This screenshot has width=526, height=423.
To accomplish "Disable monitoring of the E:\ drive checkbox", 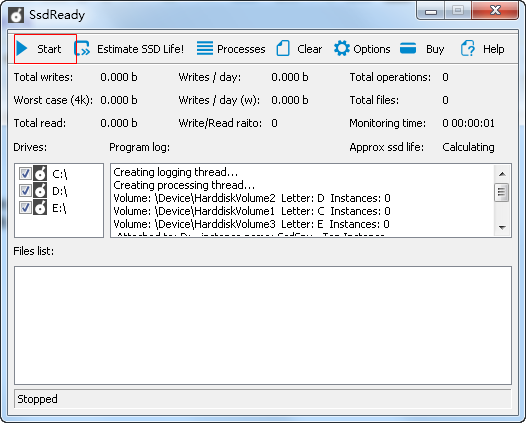I will point(25,208).
